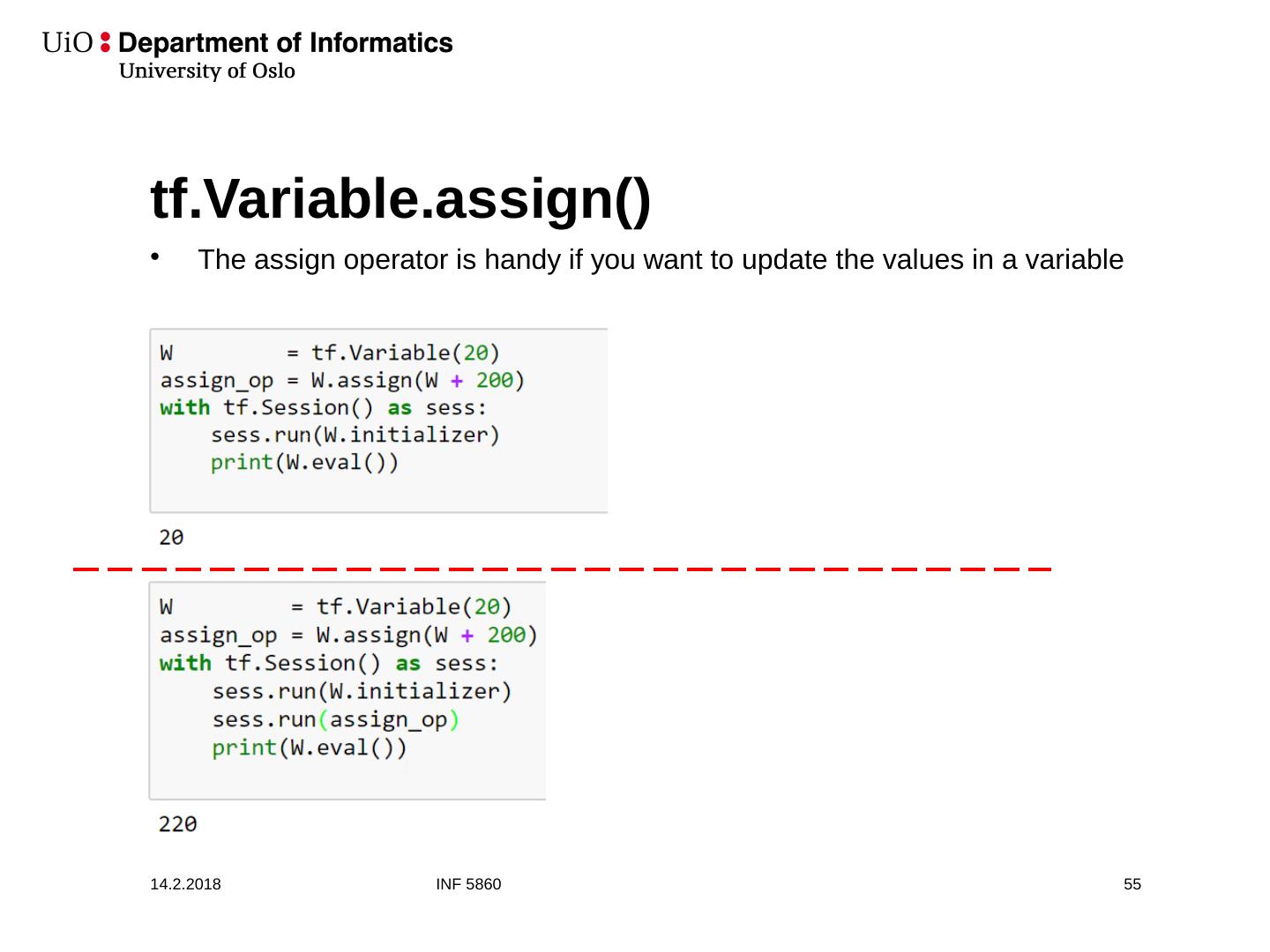1270x952 pixels.
Task: Click the tf.Variable.assign() slide title
Action: [x=400, y=198]
